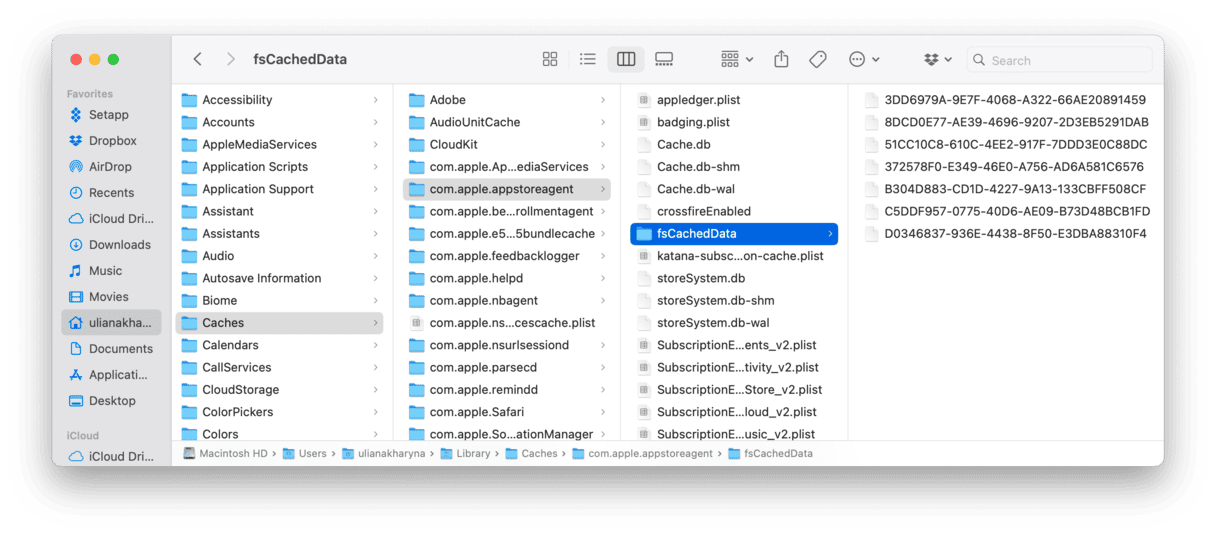Select the badging.plist file
Screen dimensions: 1216x535
click(734, 122)
